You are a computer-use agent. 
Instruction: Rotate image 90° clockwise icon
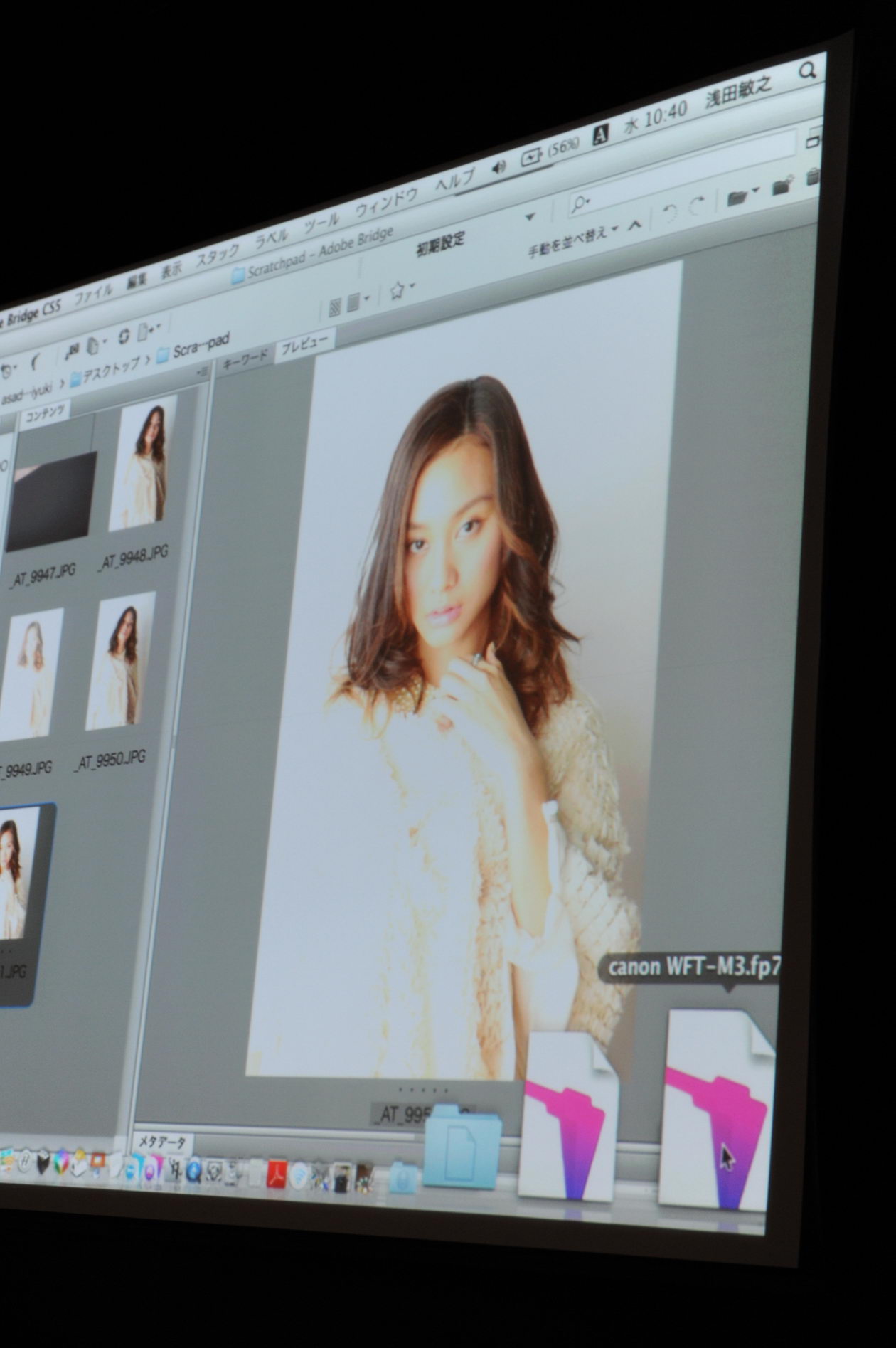(x=697, y=205)
